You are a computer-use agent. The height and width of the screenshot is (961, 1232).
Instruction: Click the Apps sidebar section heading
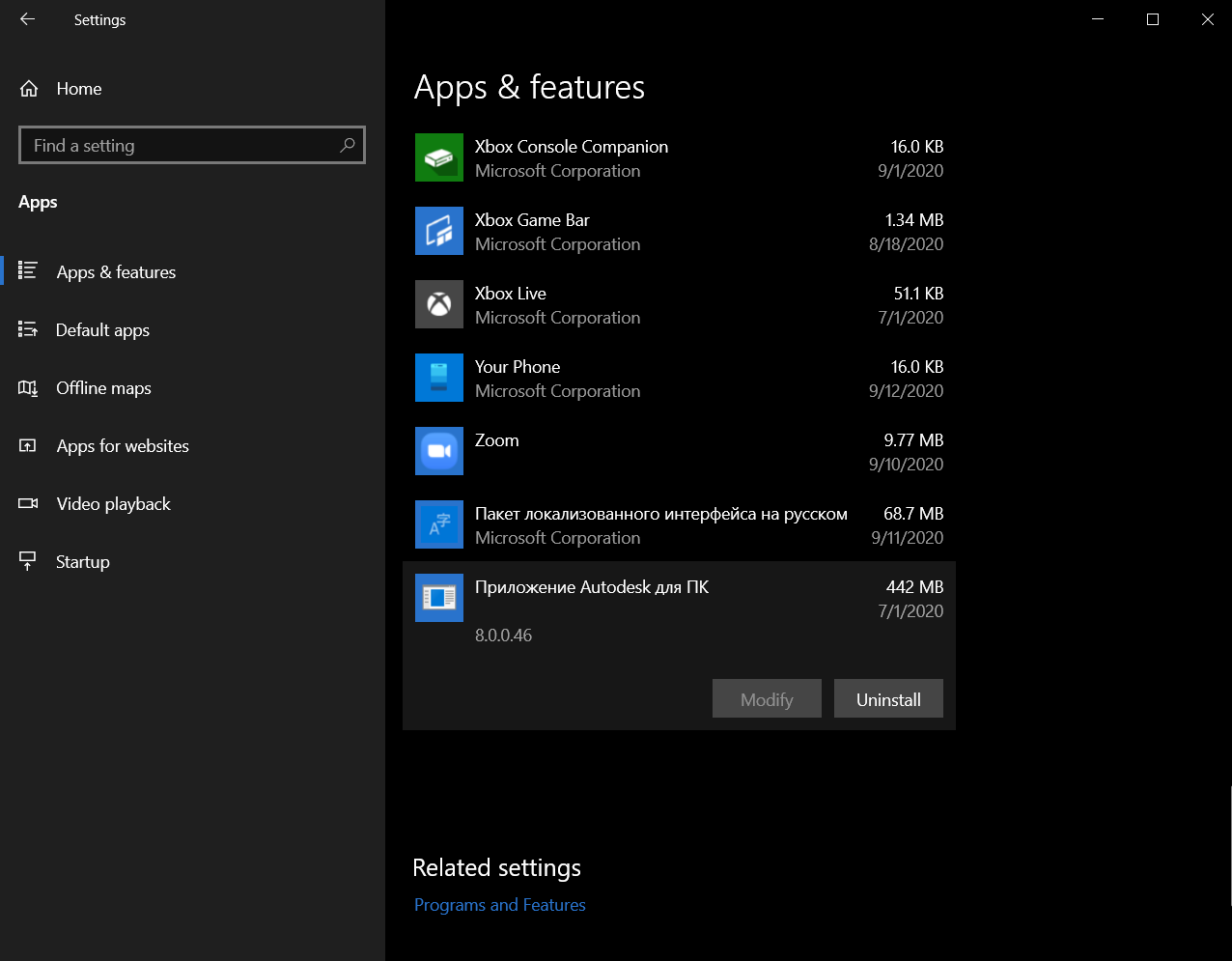tap(38, 202)
